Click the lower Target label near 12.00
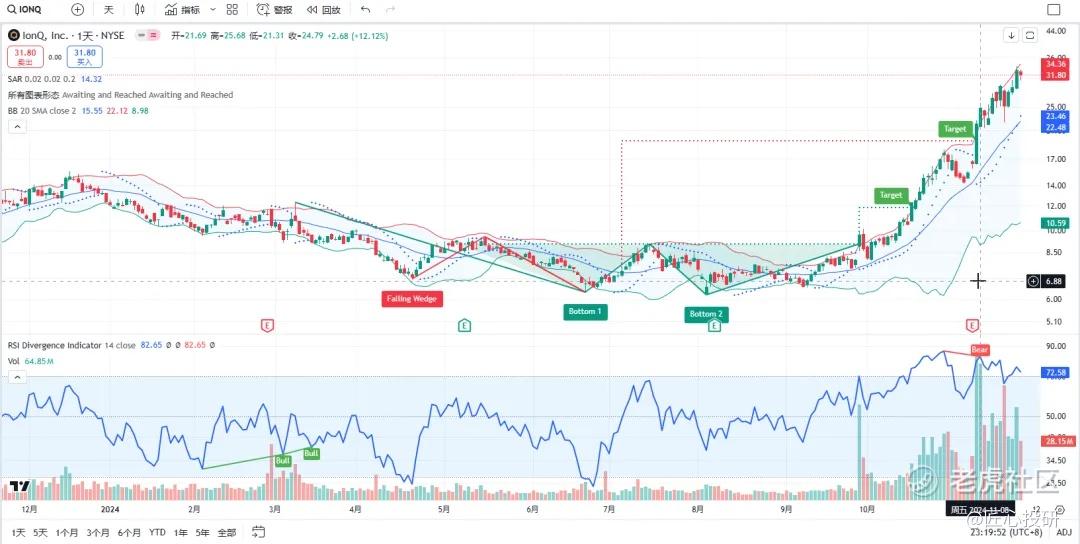The height and width of the screenshot is (544, 1080). pos(891,195)
